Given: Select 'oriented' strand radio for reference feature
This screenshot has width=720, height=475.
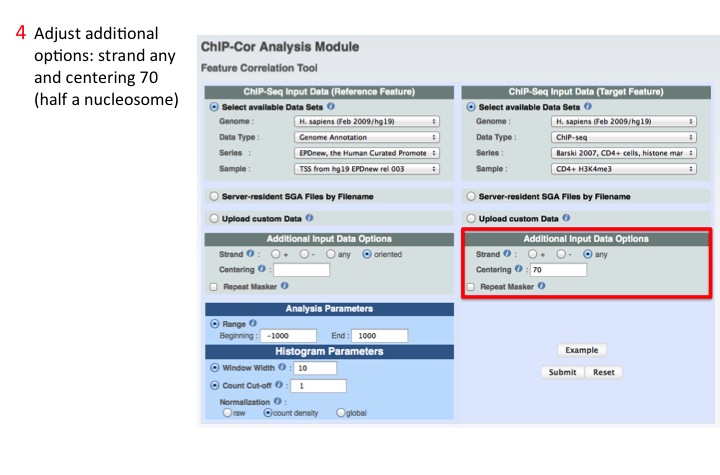Looking at the screenshot, I should pyautogui.click(x=366, y=254).
